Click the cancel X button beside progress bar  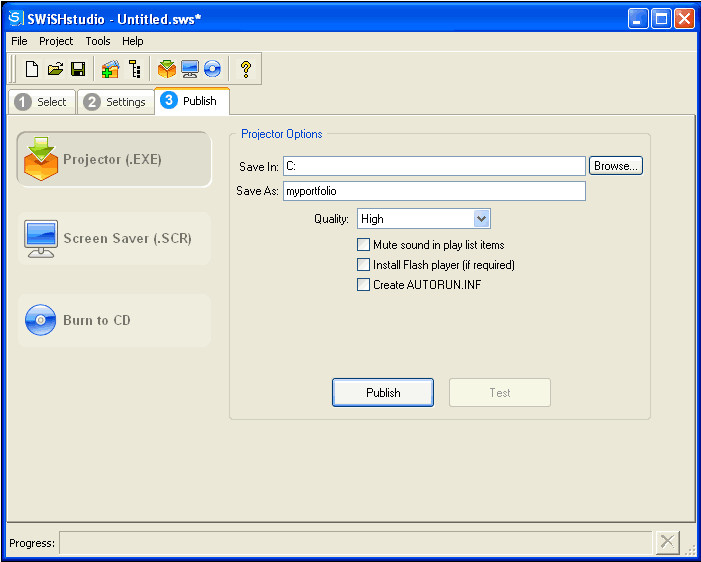point(667,542)
